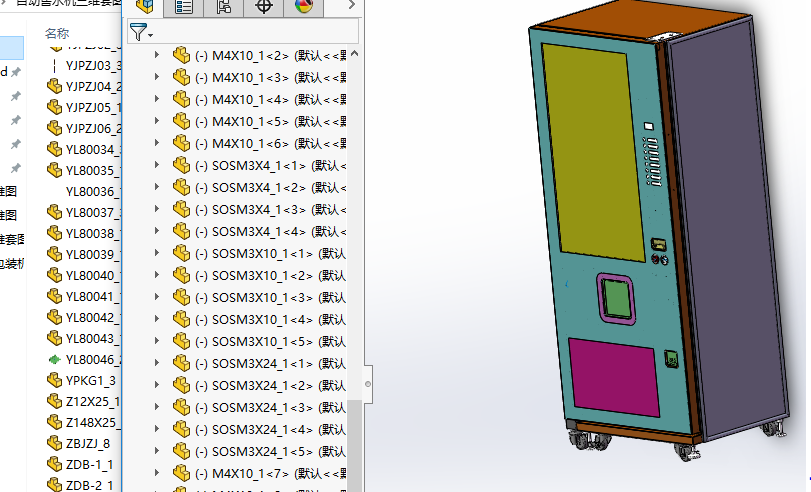This screenshot has height=492, width=811.
Task: Open the DisplayManager color sphere tab
Action: 304,7
